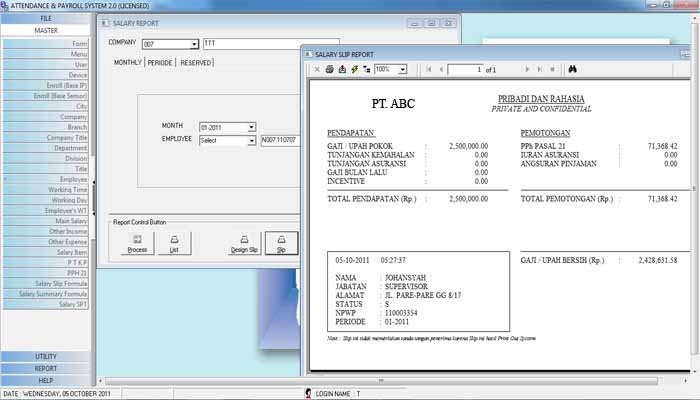Screen dimensions: 700x400
Task: Click the close current view X icon
Action: tap(317, 69)
